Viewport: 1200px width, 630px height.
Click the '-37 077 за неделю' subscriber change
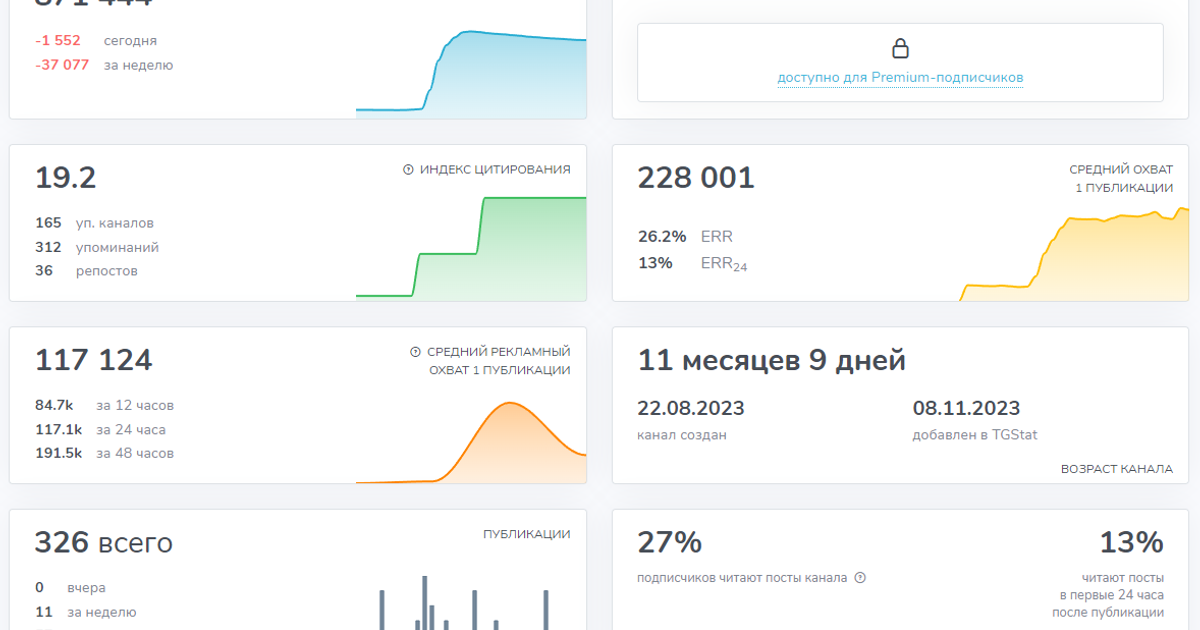(x=104, y=65)
